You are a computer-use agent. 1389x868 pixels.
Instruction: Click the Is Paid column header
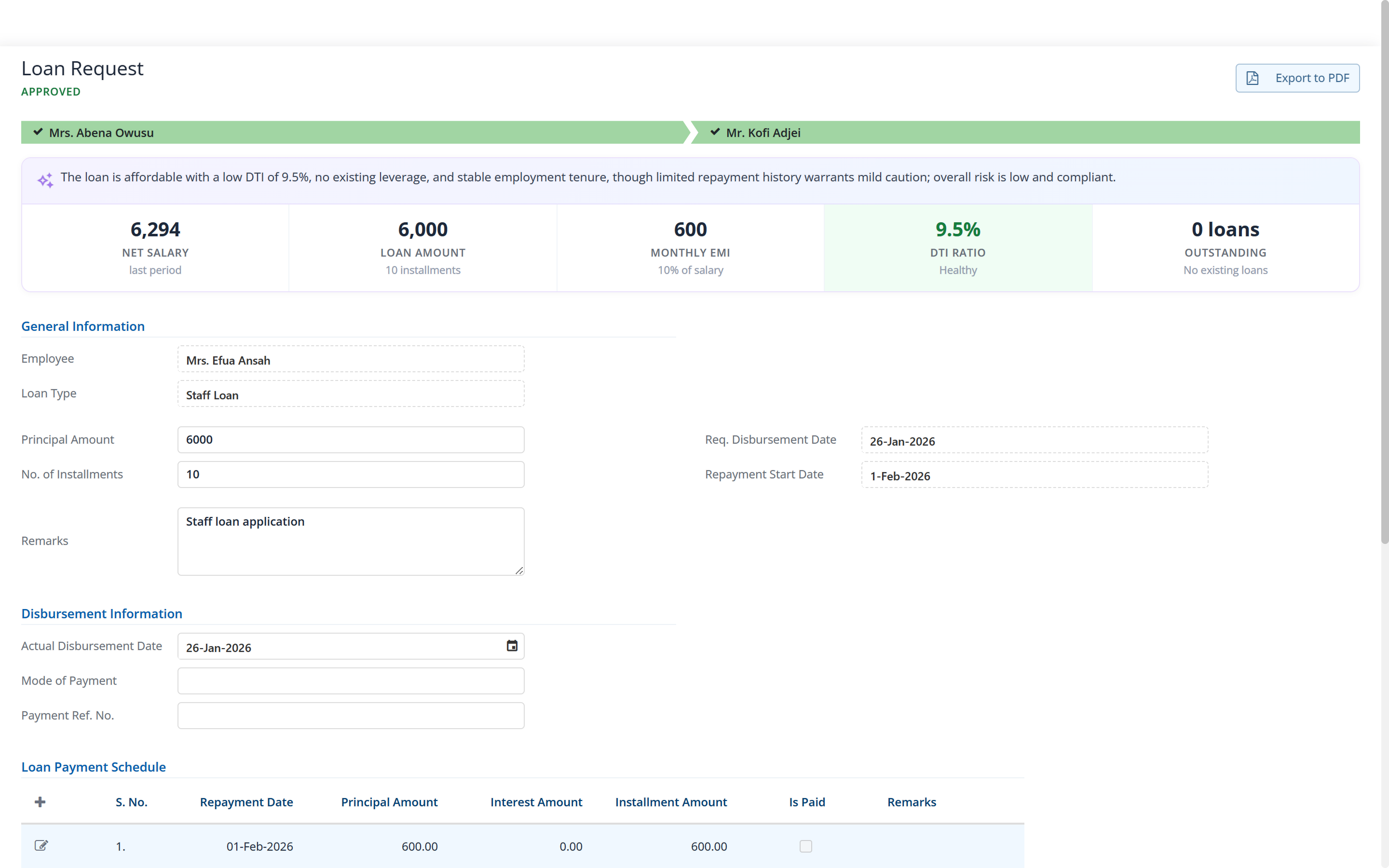click(x=807, y=802)
